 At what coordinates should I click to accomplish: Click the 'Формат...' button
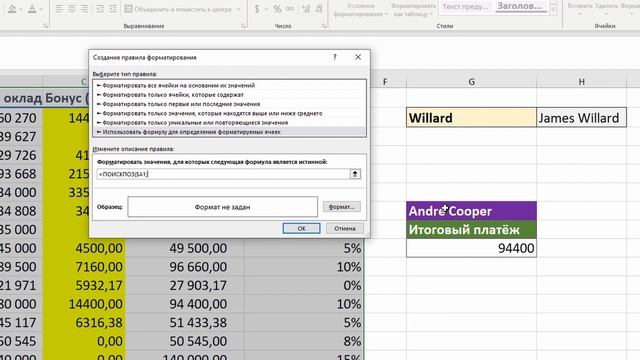coord(342,207)
